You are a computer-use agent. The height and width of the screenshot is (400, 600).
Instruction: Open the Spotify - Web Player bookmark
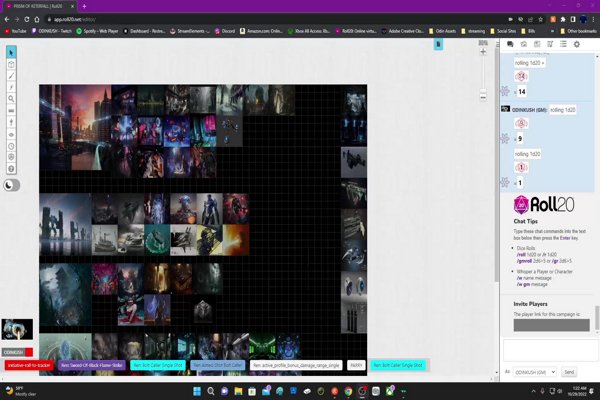(x=97, y=31)
